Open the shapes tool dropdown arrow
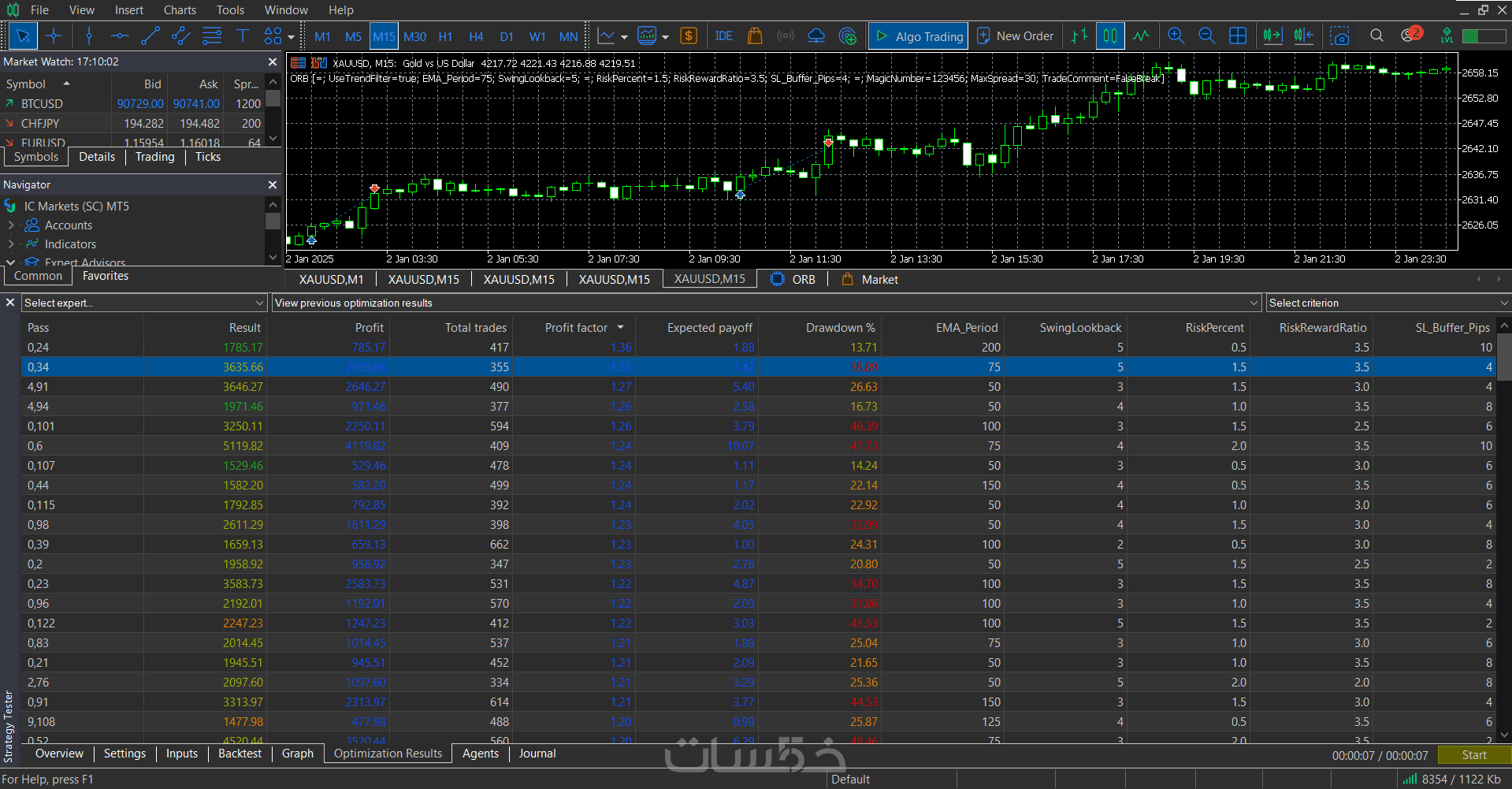Viewport: 1512px width, 789px height. click(x=291, y=37)
